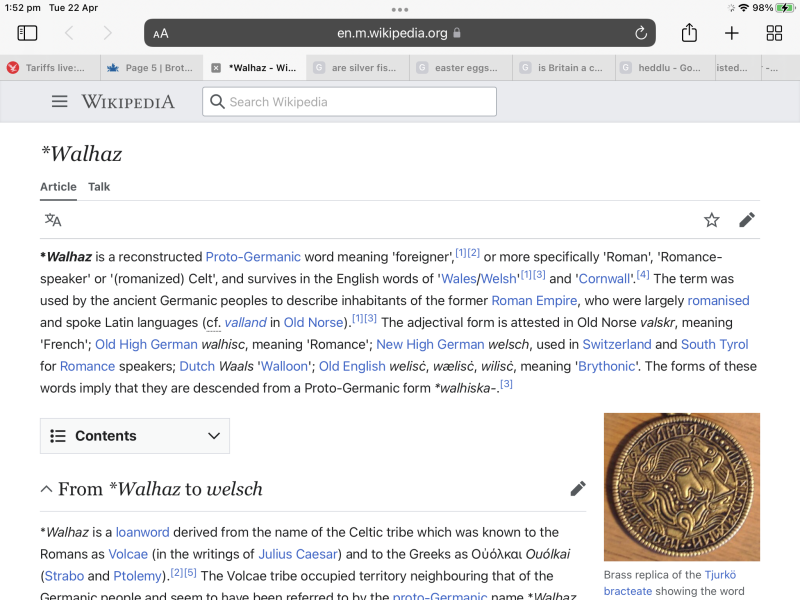The height and width of the screenshot is (600, 800).
Task: Show the tab overview grid
Action: (774, 33)
